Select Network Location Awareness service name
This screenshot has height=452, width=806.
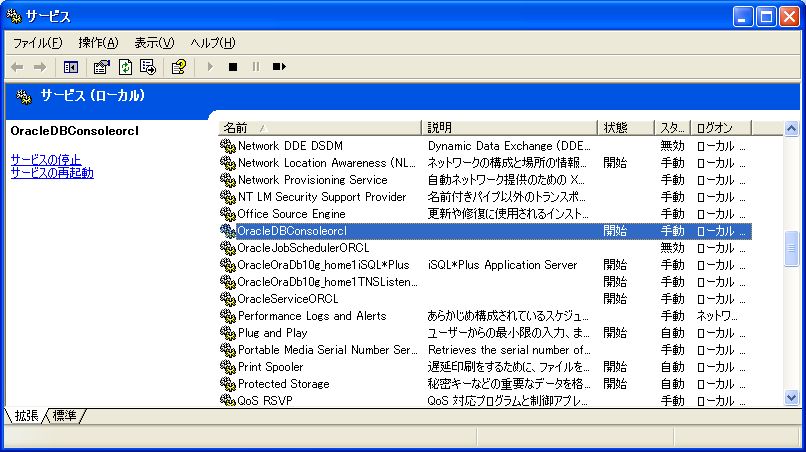326,163
